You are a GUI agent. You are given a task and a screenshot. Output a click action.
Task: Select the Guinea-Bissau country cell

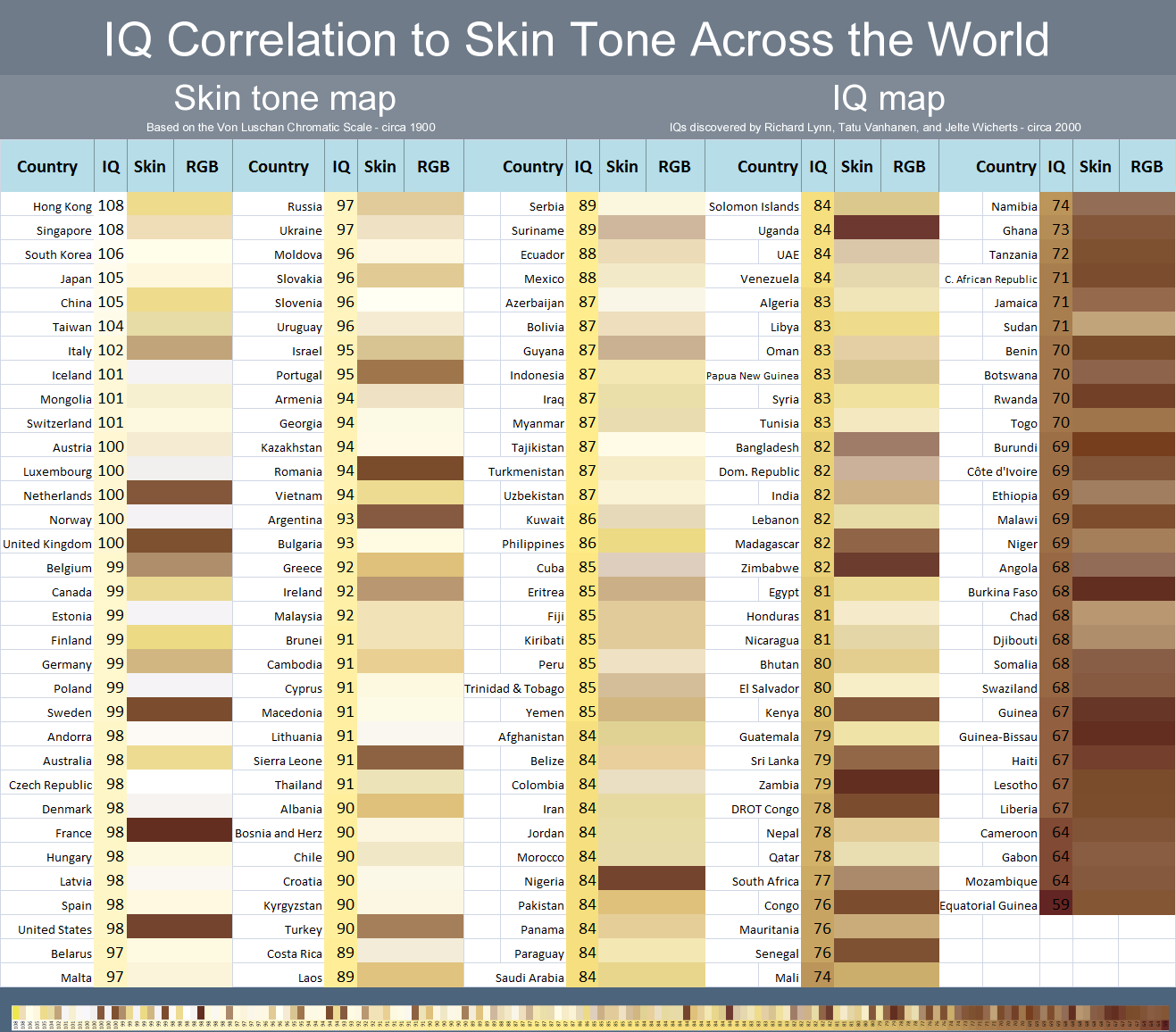coord(990,737)
